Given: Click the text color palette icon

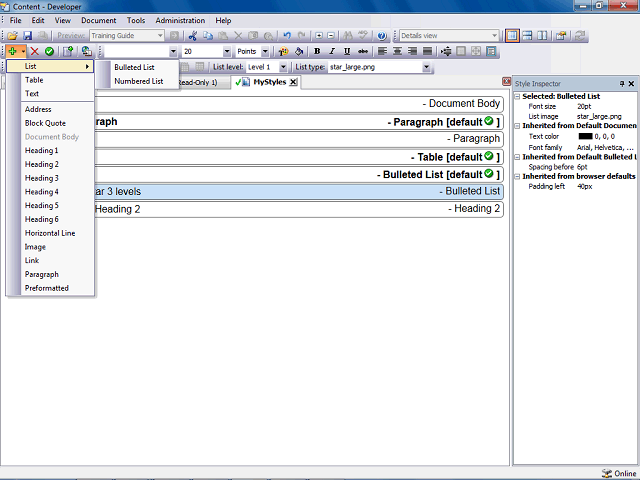Looking at the screenshot, I should tap(283, 51).
